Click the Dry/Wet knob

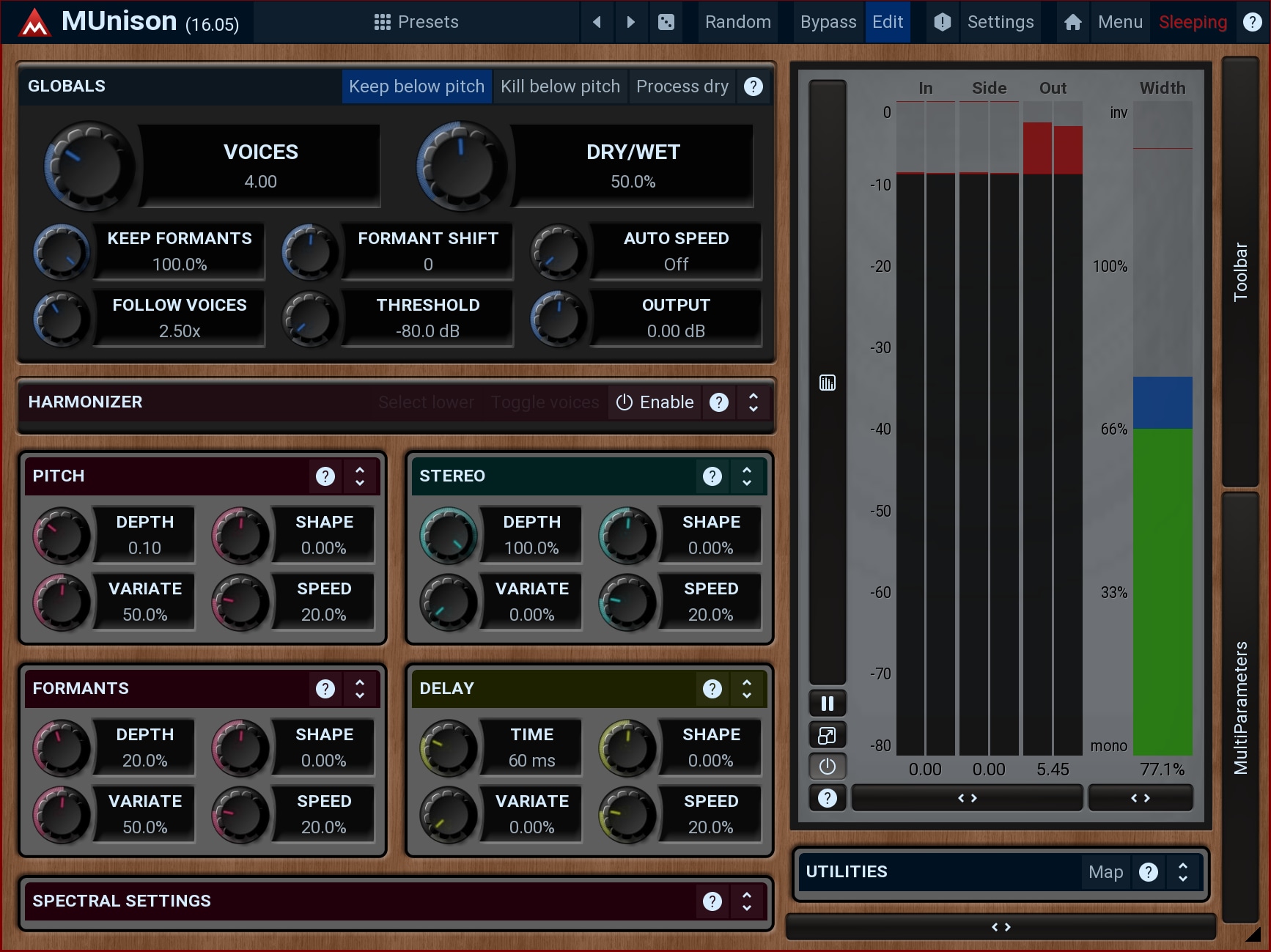coord(461,166)
